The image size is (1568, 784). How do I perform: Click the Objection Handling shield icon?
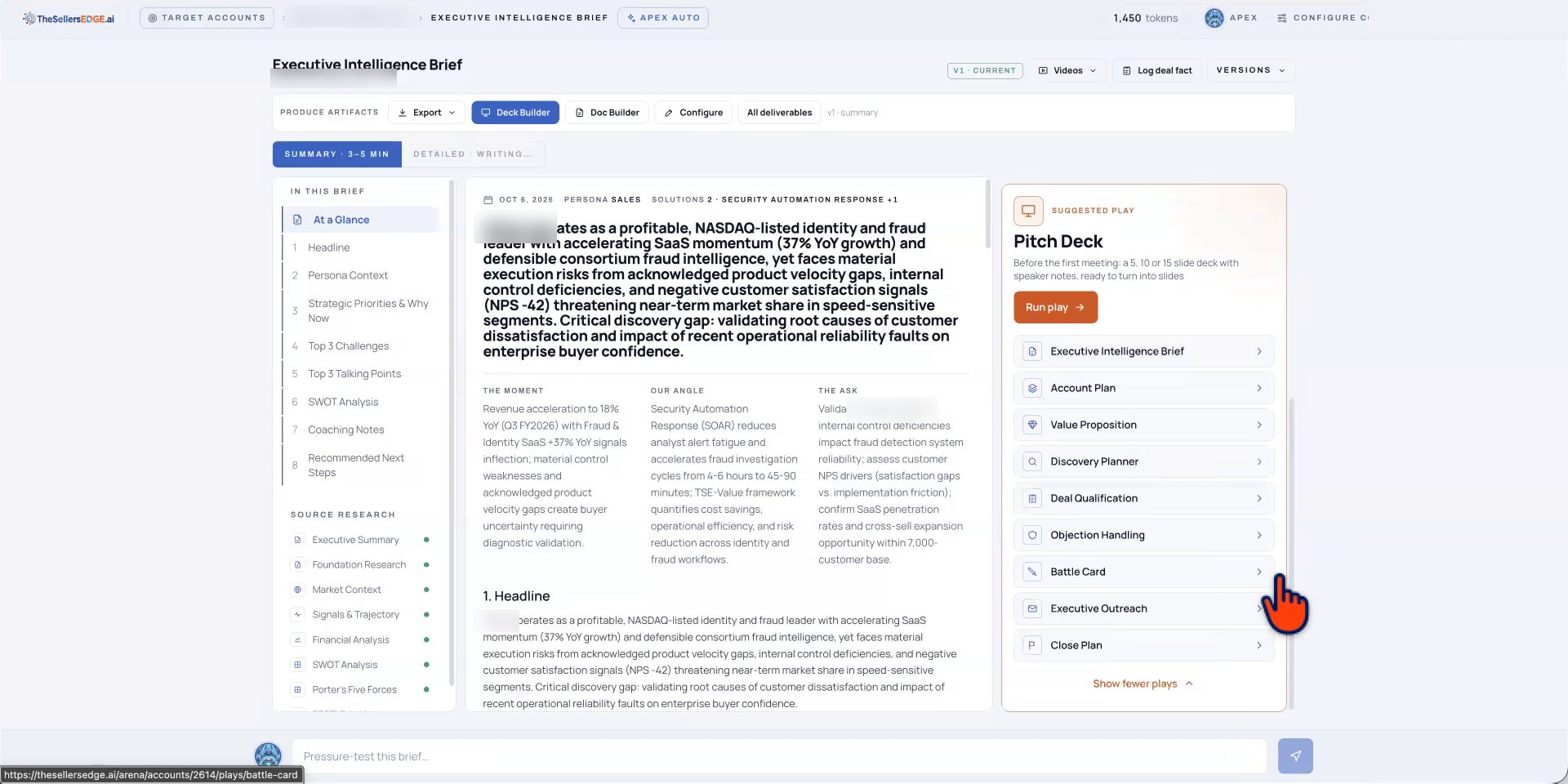point(1032,535)
